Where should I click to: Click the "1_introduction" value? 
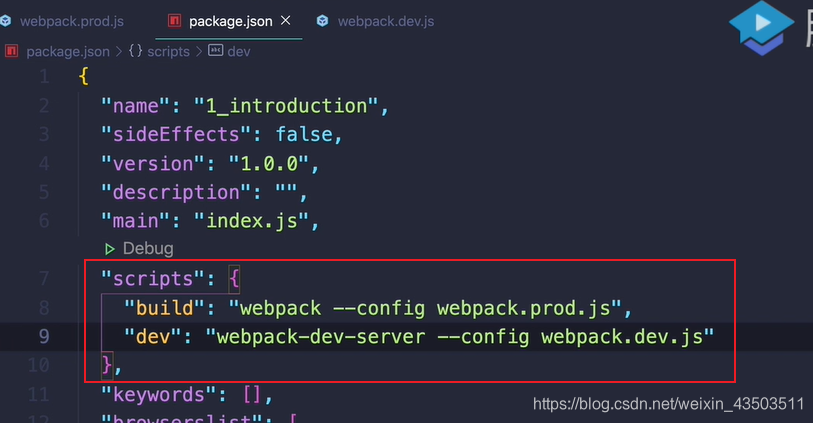(287, 106)
